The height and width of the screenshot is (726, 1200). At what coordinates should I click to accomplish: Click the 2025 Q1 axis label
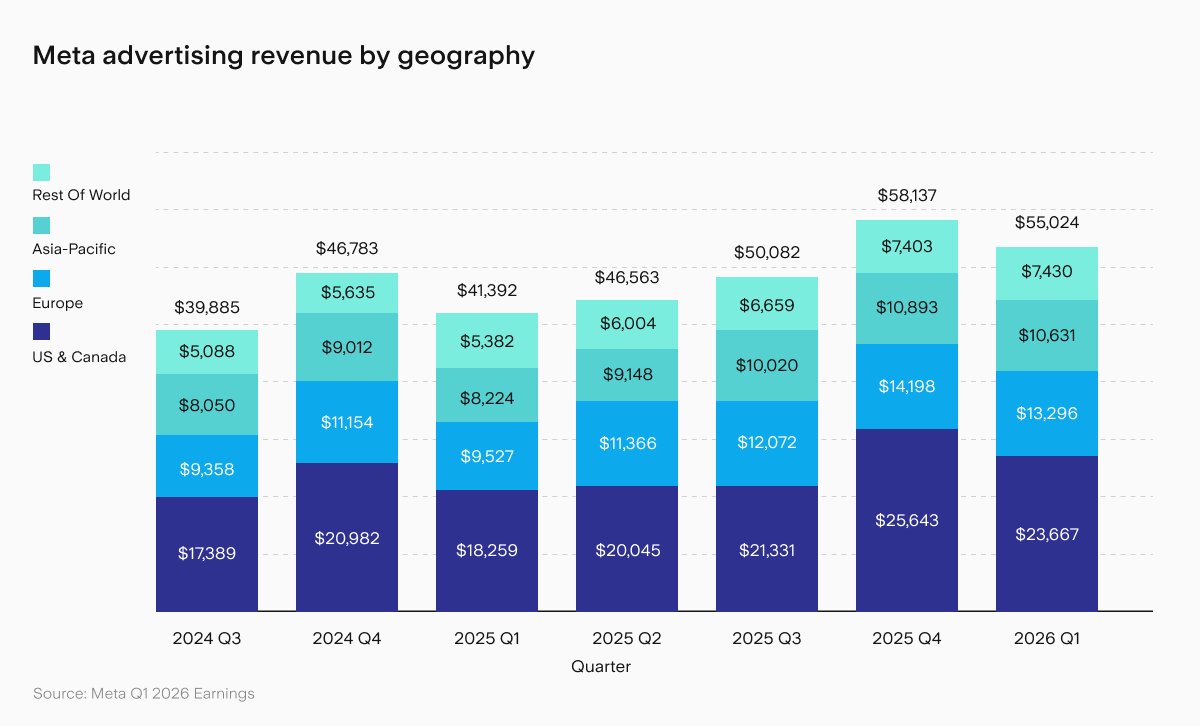click(x=487, y=638)
